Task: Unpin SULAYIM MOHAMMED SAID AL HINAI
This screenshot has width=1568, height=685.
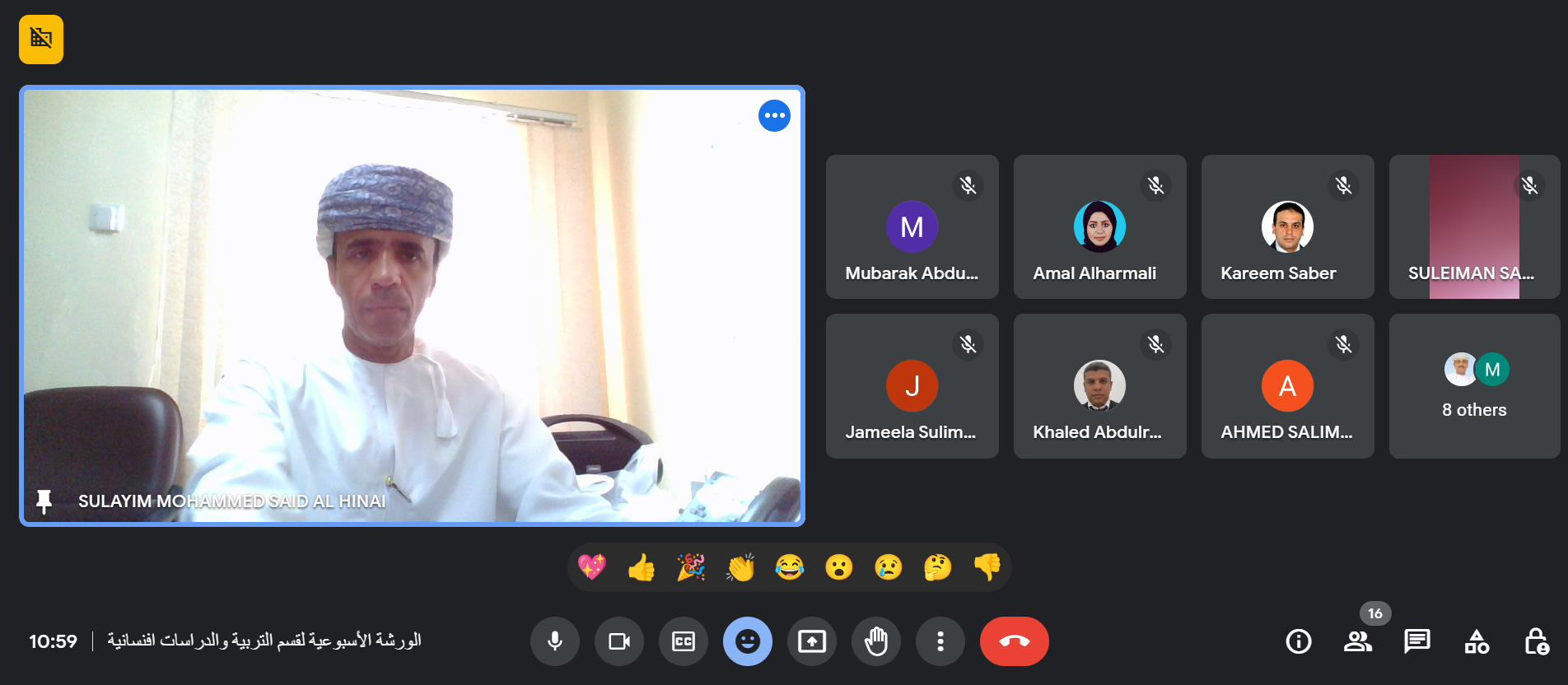Action: click(44, 501)
